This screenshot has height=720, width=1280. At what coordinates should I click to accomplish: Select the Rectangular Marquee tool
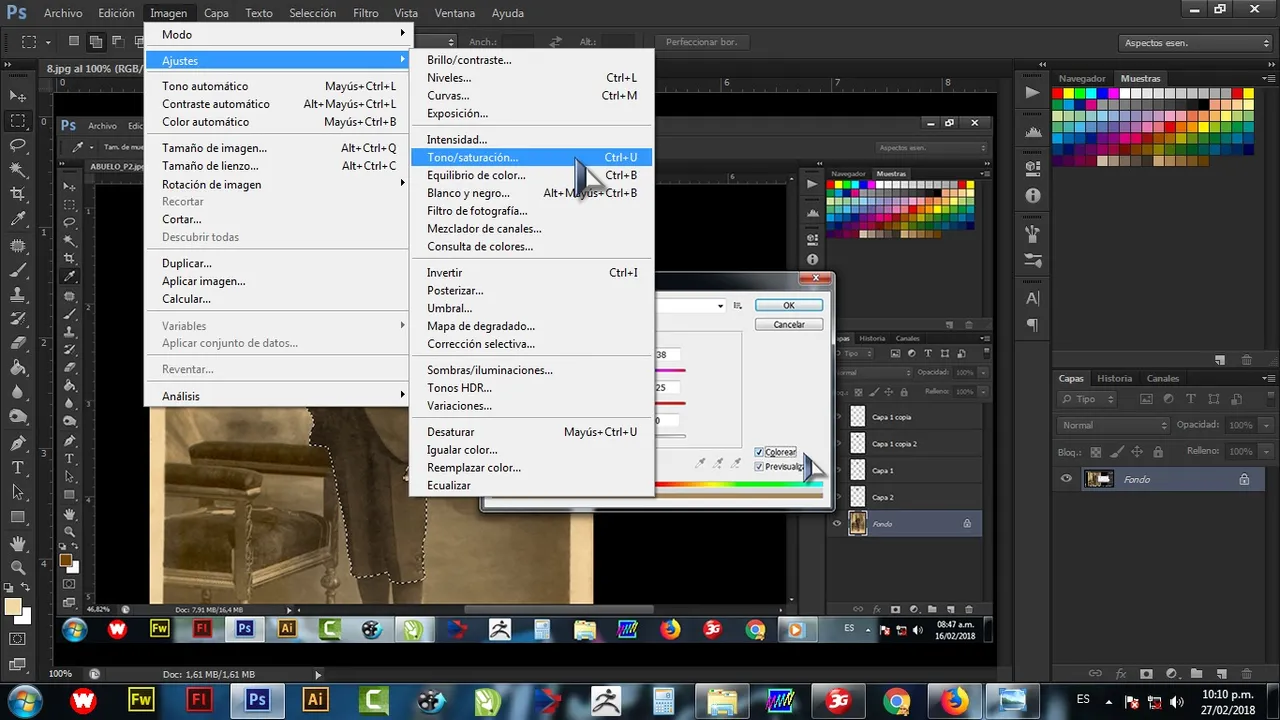point(17,121)
